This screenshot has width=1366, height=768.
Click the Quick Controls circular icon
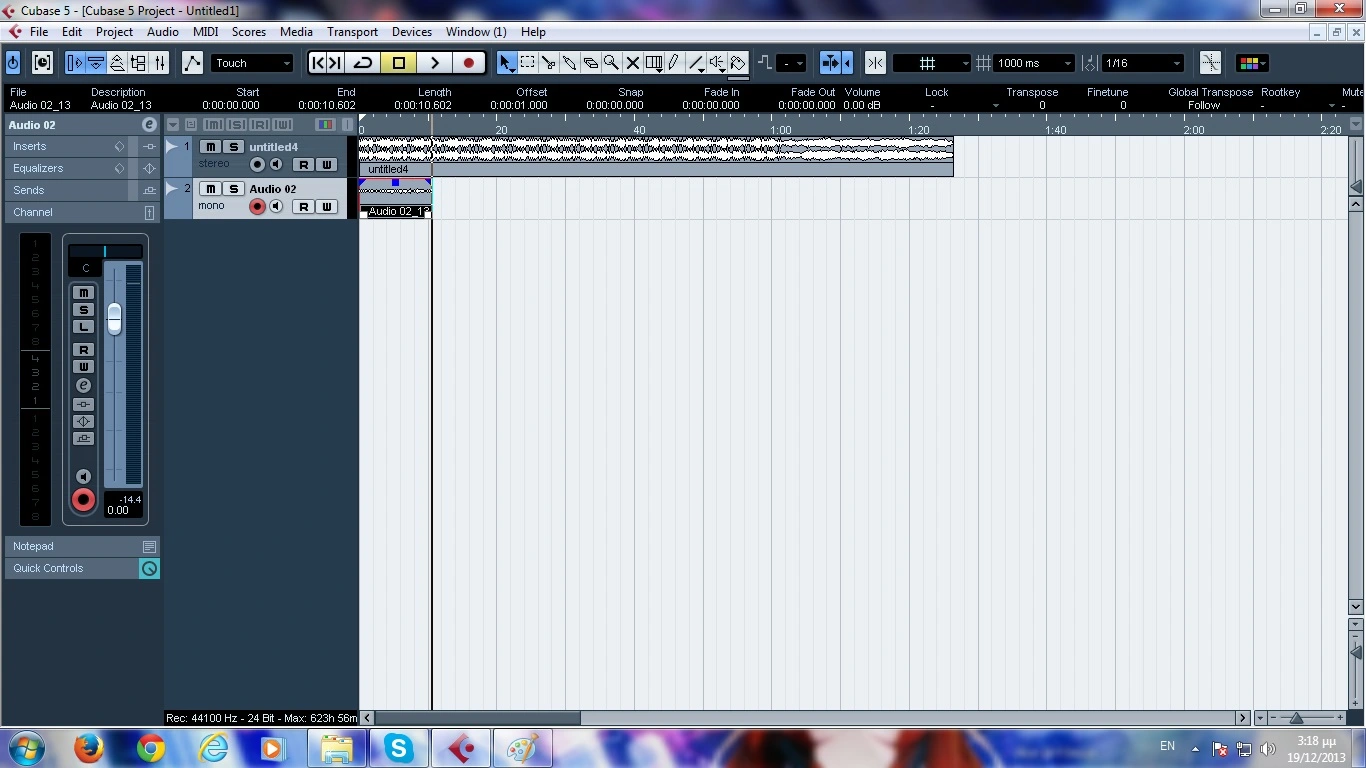149,569
